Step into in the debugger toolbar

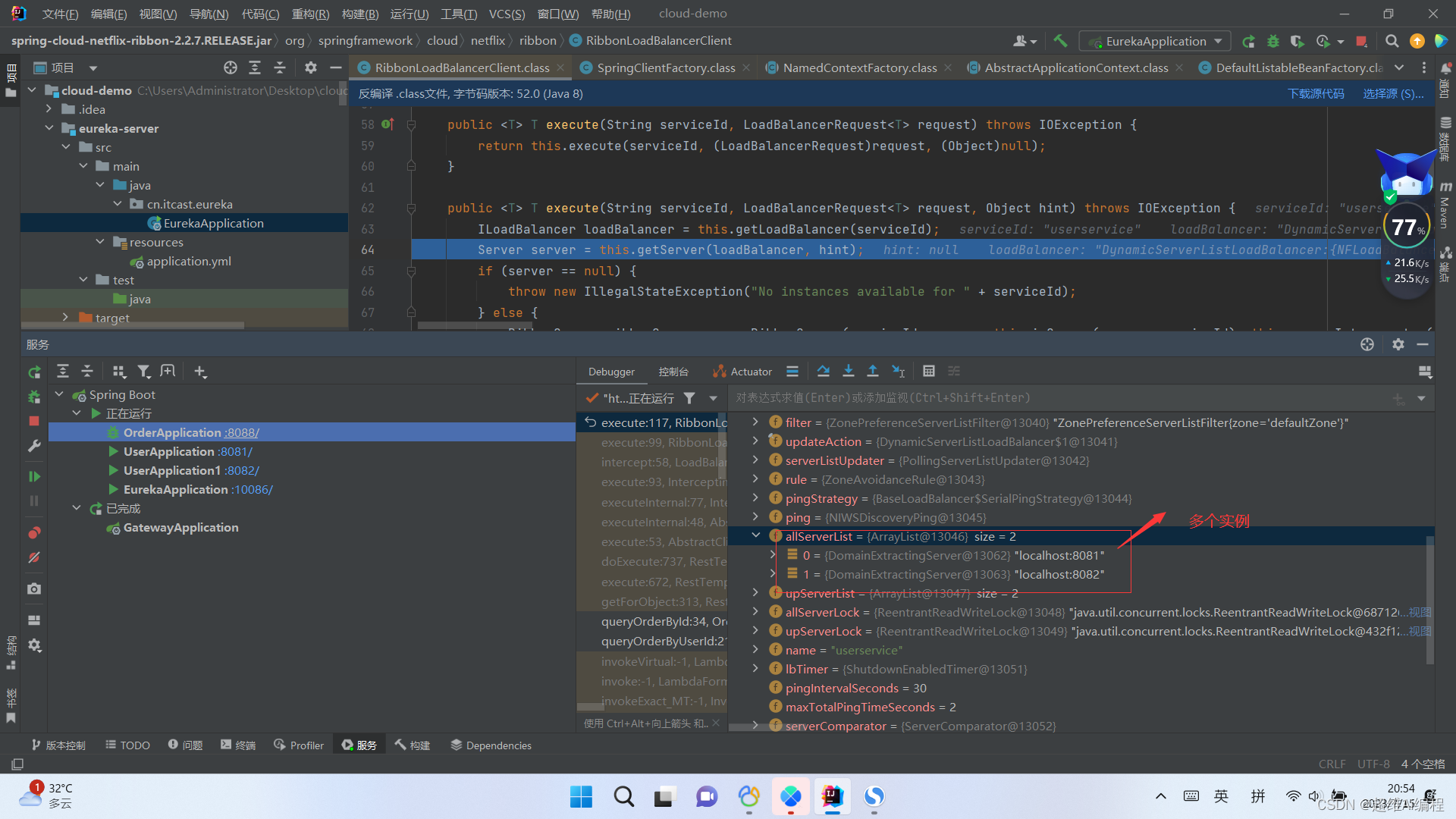(x=849, y=371)
